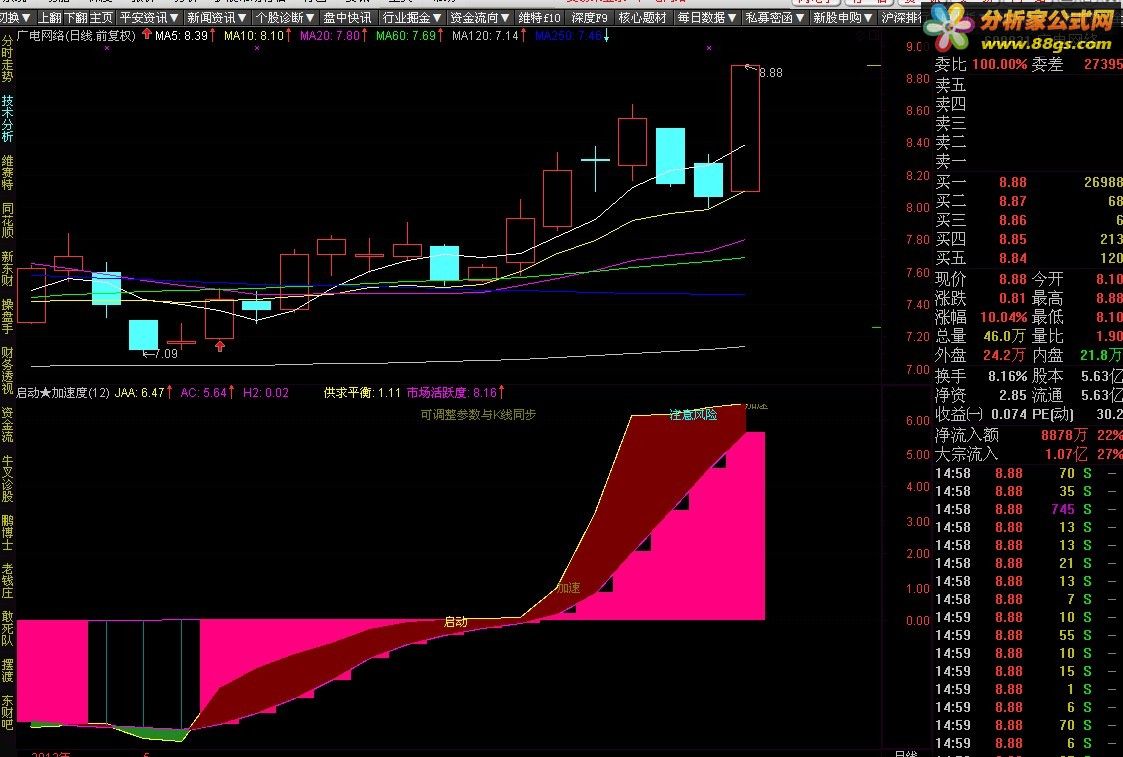Click red up-arrow icon before MA5
The image size is (1123, 757).
[147, 34]
